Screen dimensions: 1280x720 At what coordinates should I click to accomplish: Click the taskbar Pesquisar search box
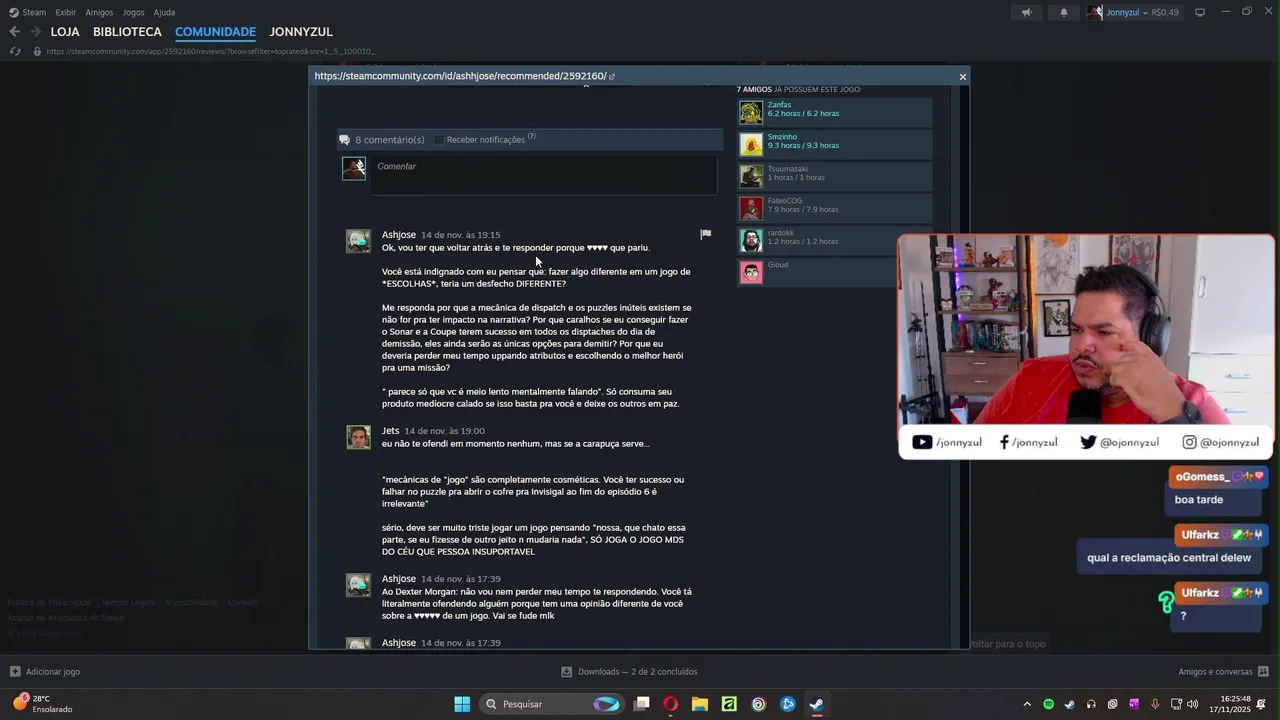[x=552, y=704]
